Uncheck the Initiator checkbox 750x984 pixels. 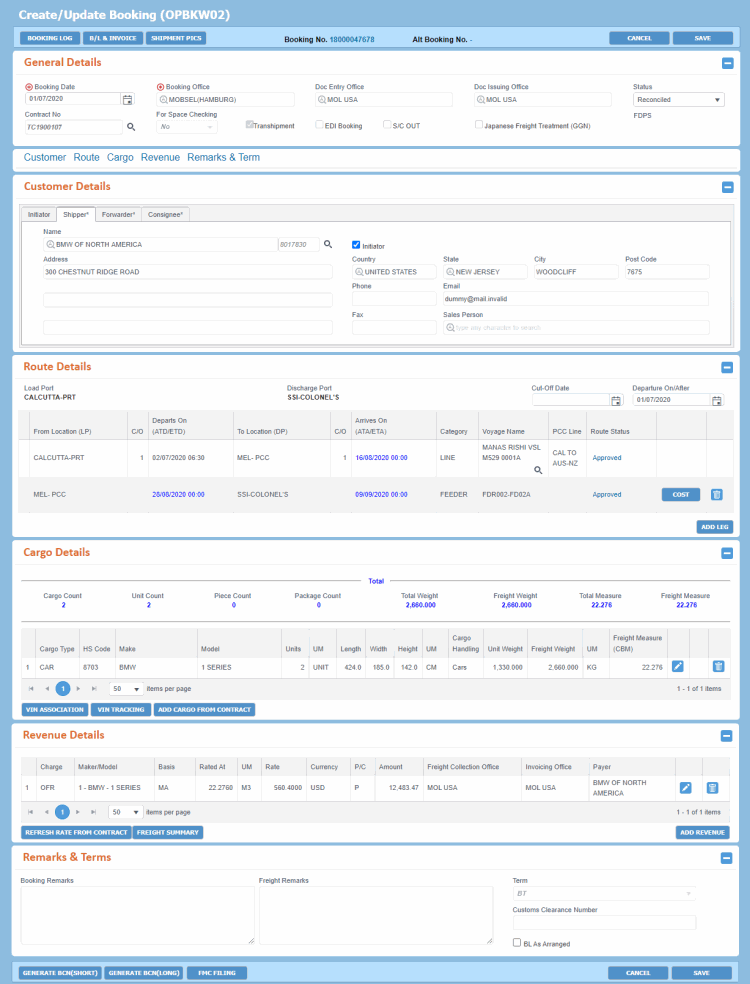pos(356,245)
